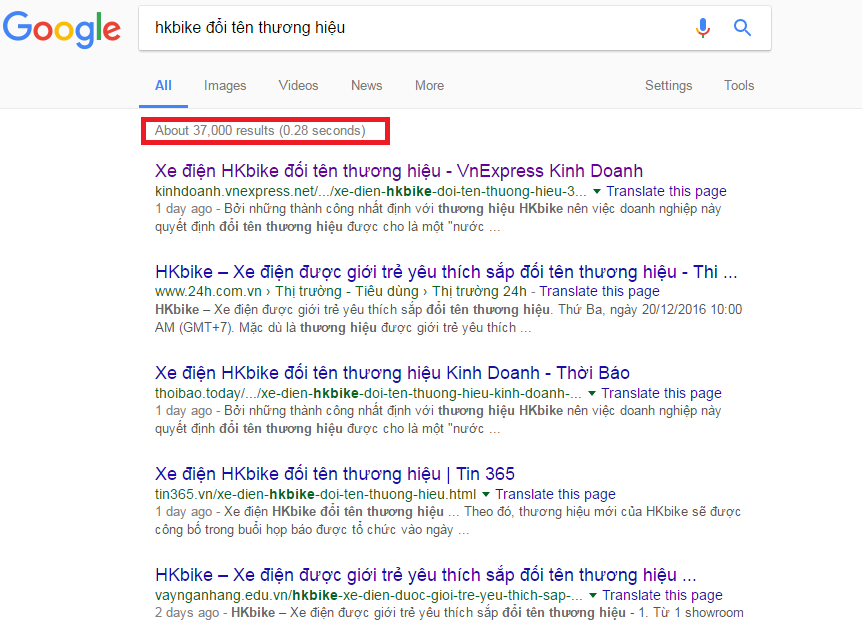Open the Settings menu
The width and height of the screenshot is (862, 622).
tap(668, 85)
